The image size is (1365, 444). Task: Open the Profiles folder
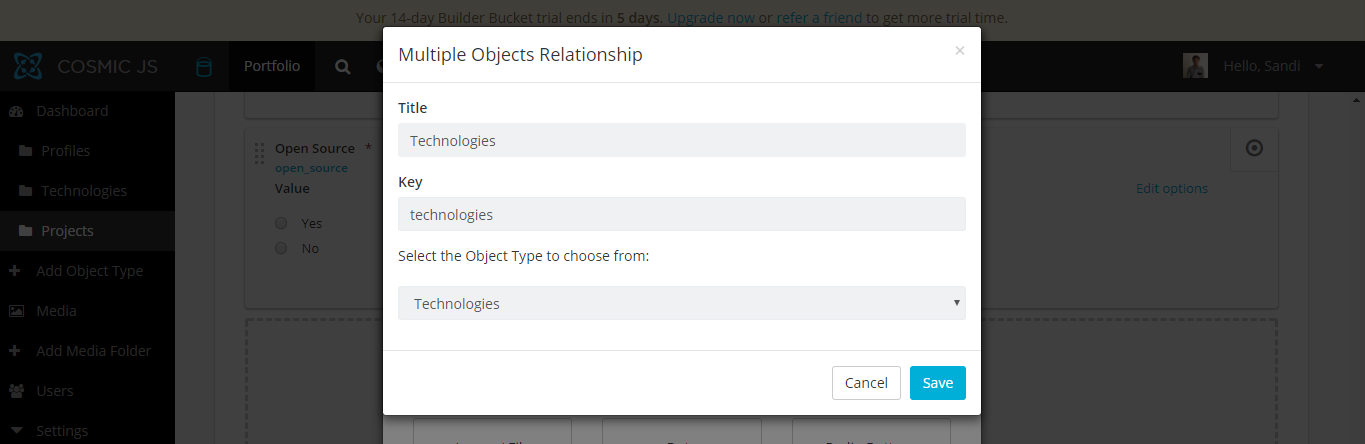click(x=65, y=151)
